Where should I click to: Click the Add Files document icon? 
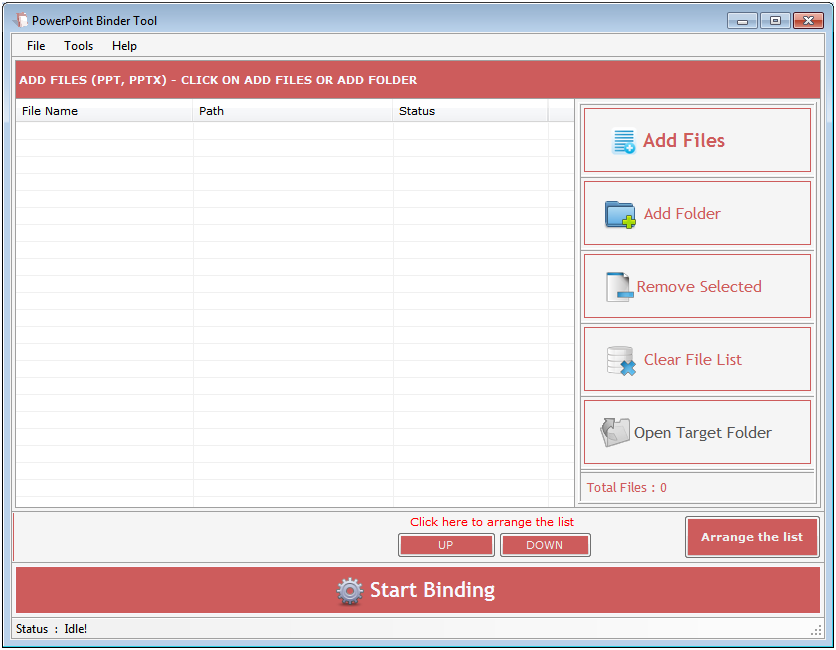pyautogui.click(x=623, y=141)
